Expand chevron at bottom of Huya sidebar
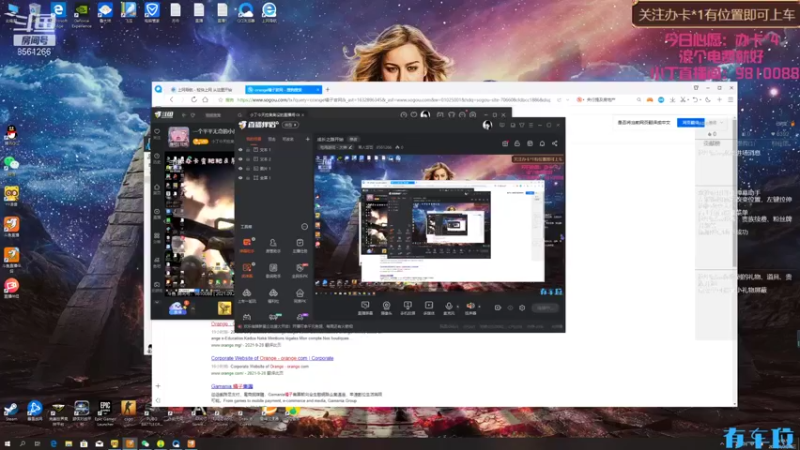Viewport: 800px width, 450px height. (x=157, y=302)
